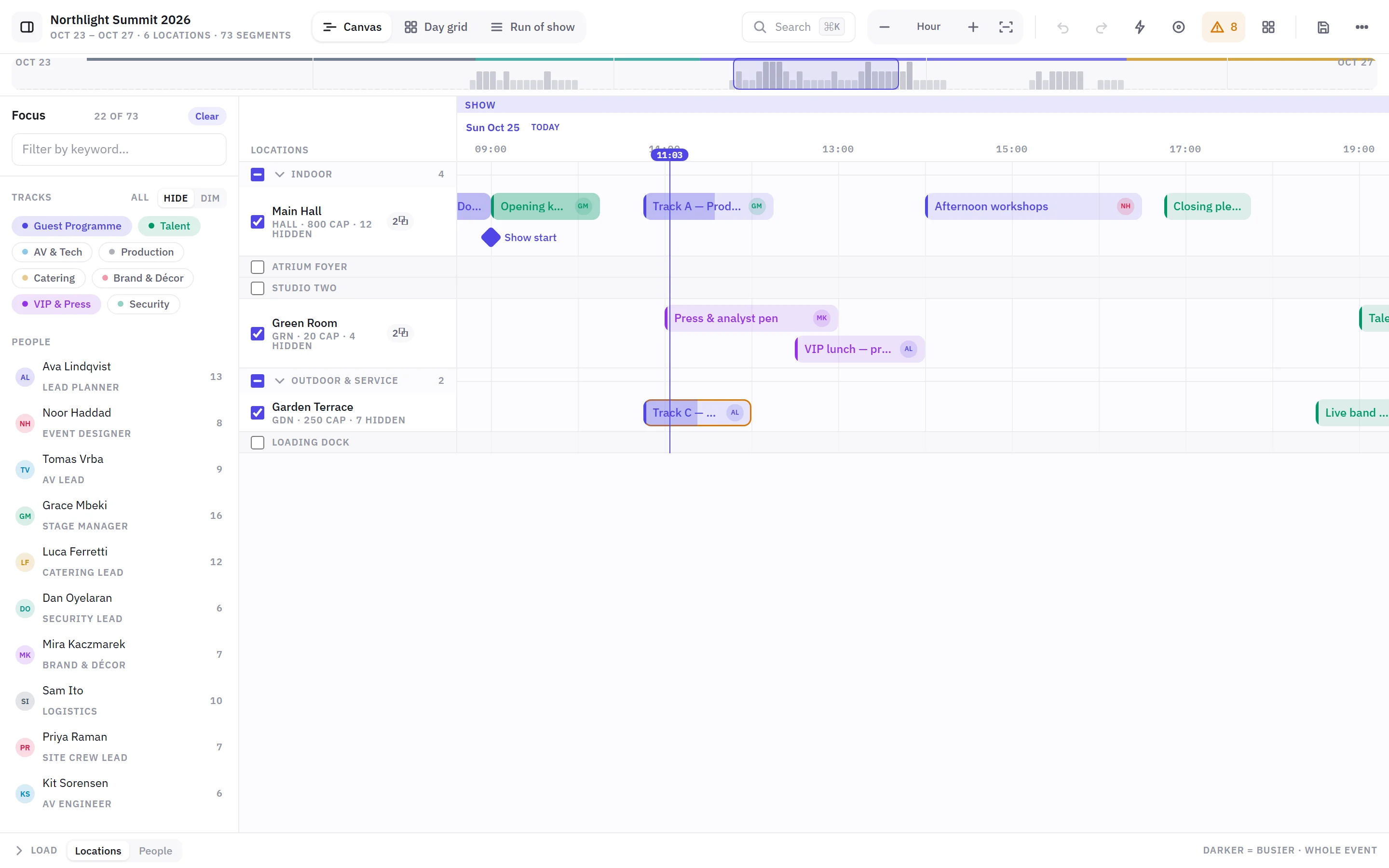
Task: Select the Canvas view tab
Action: pyautogui.click(x=353, y=27)
